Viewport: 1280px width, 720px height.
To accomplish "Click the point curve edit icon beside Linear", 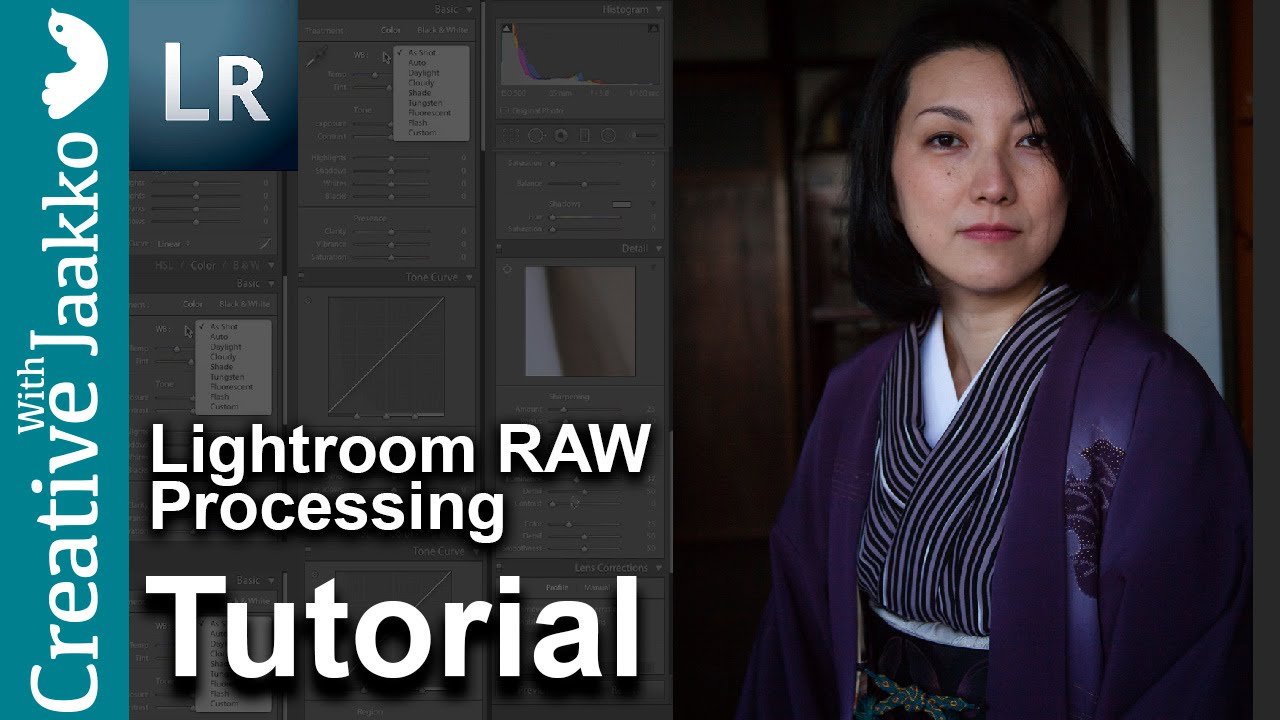I will 265,243.
